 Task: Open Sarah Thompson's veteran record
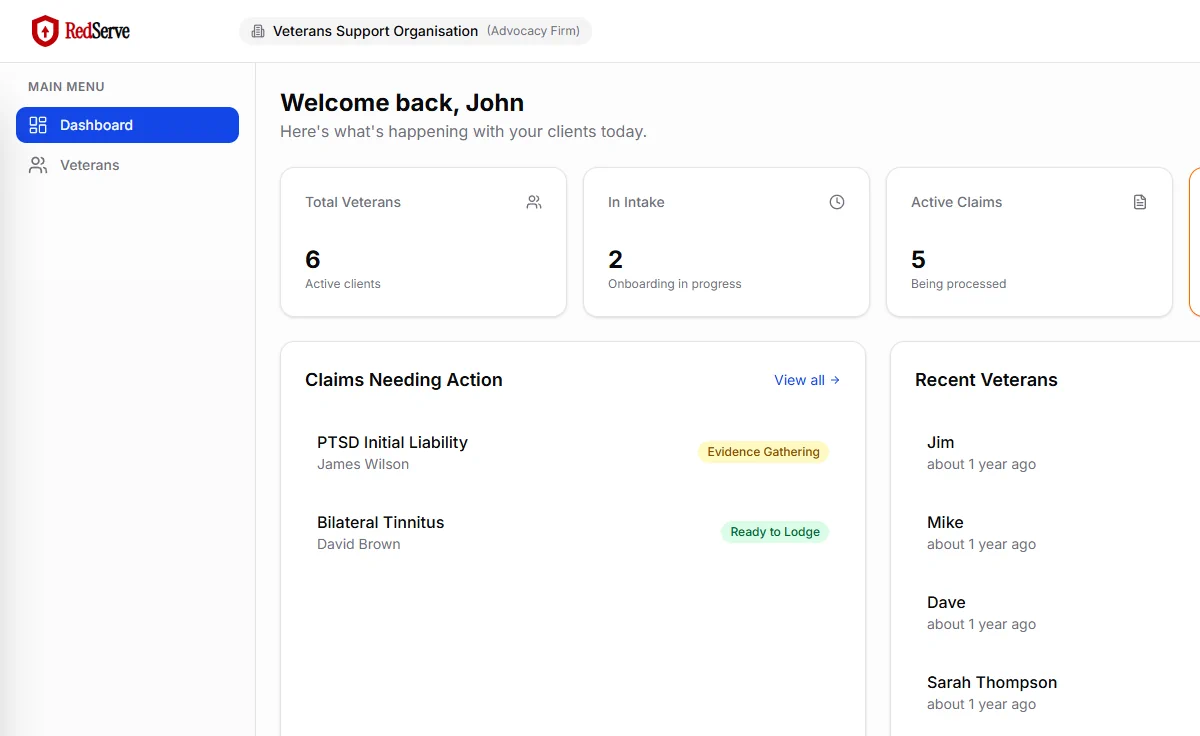pos(991,682)
